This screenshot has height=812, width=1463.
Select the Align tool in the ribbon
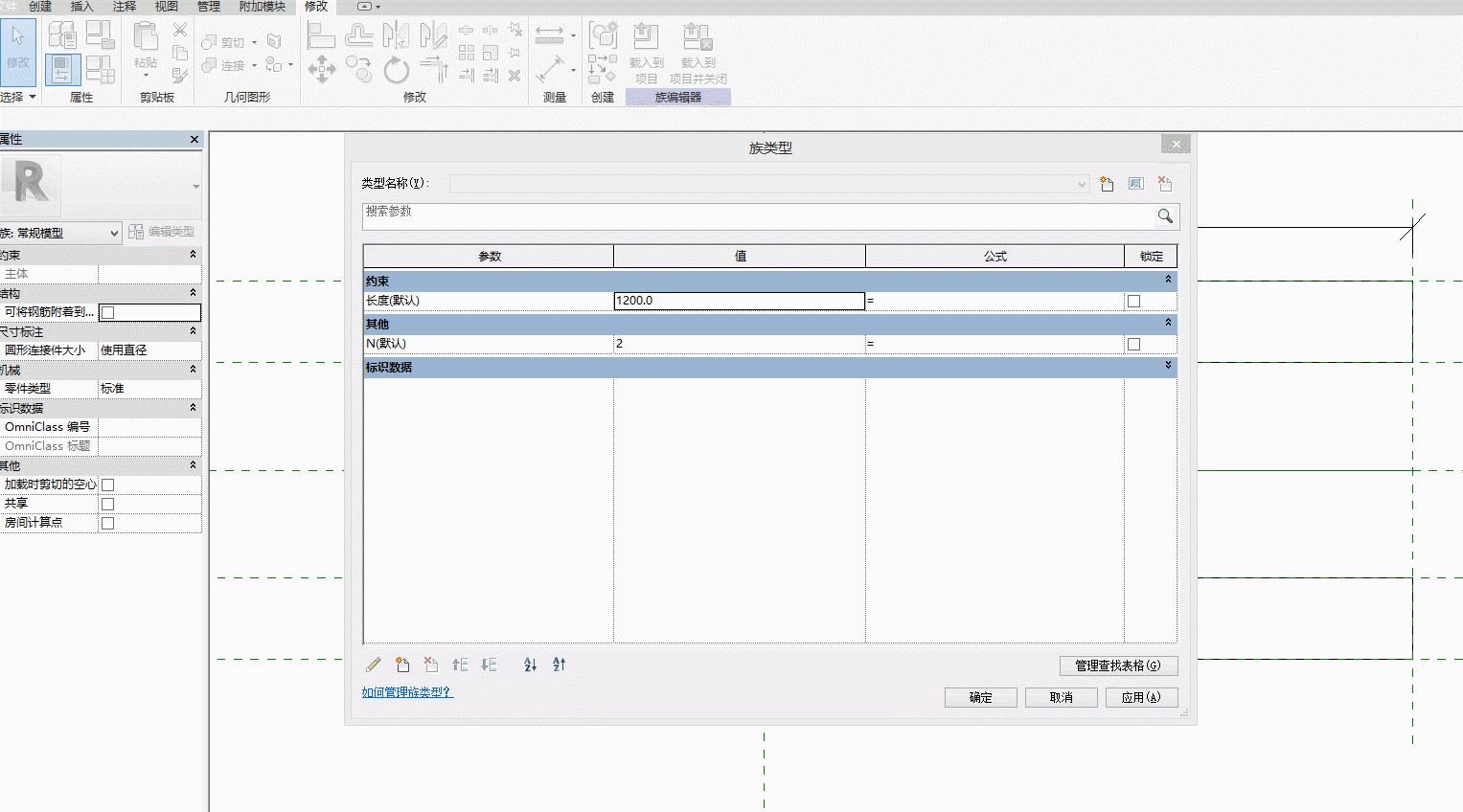pos(321,35)
